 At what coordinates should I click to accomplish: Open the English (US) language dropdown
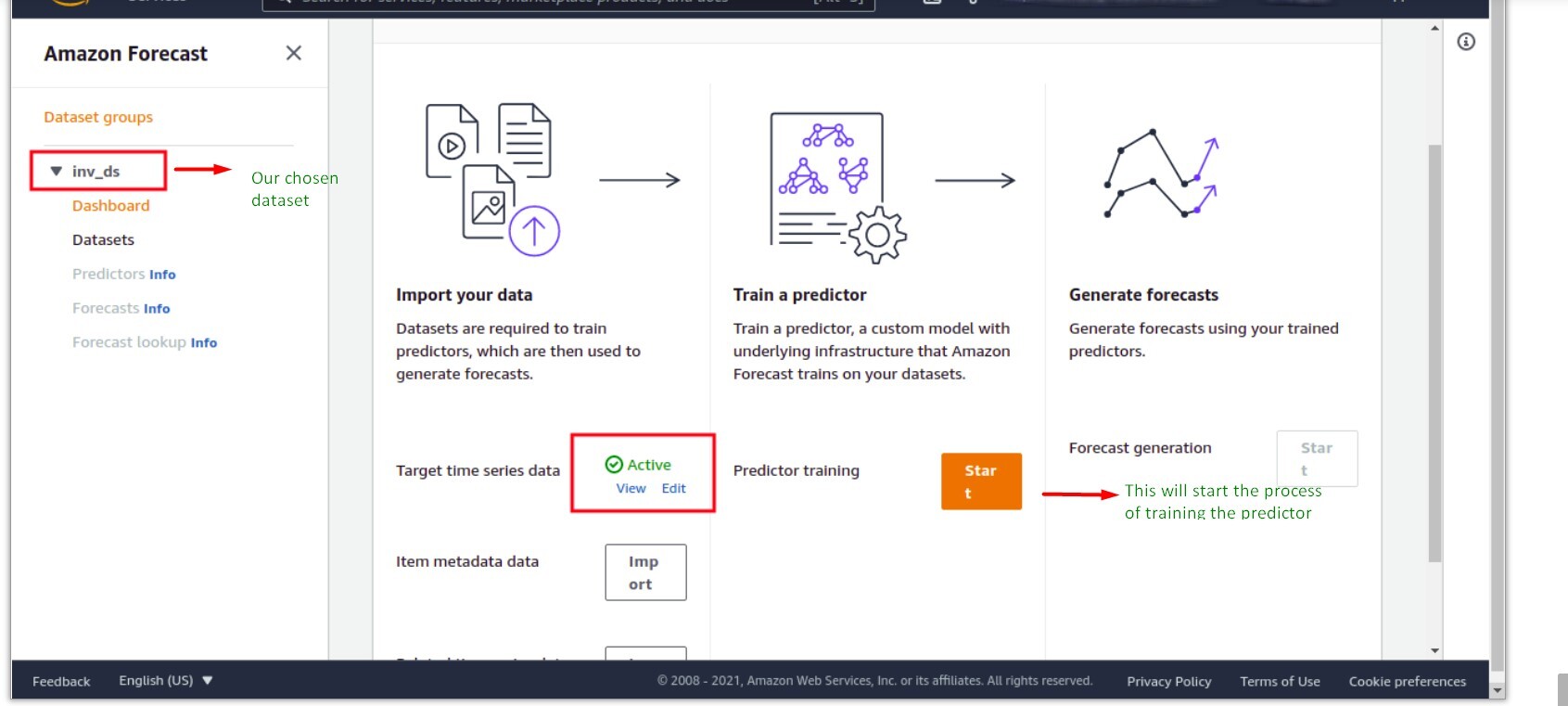165,680
